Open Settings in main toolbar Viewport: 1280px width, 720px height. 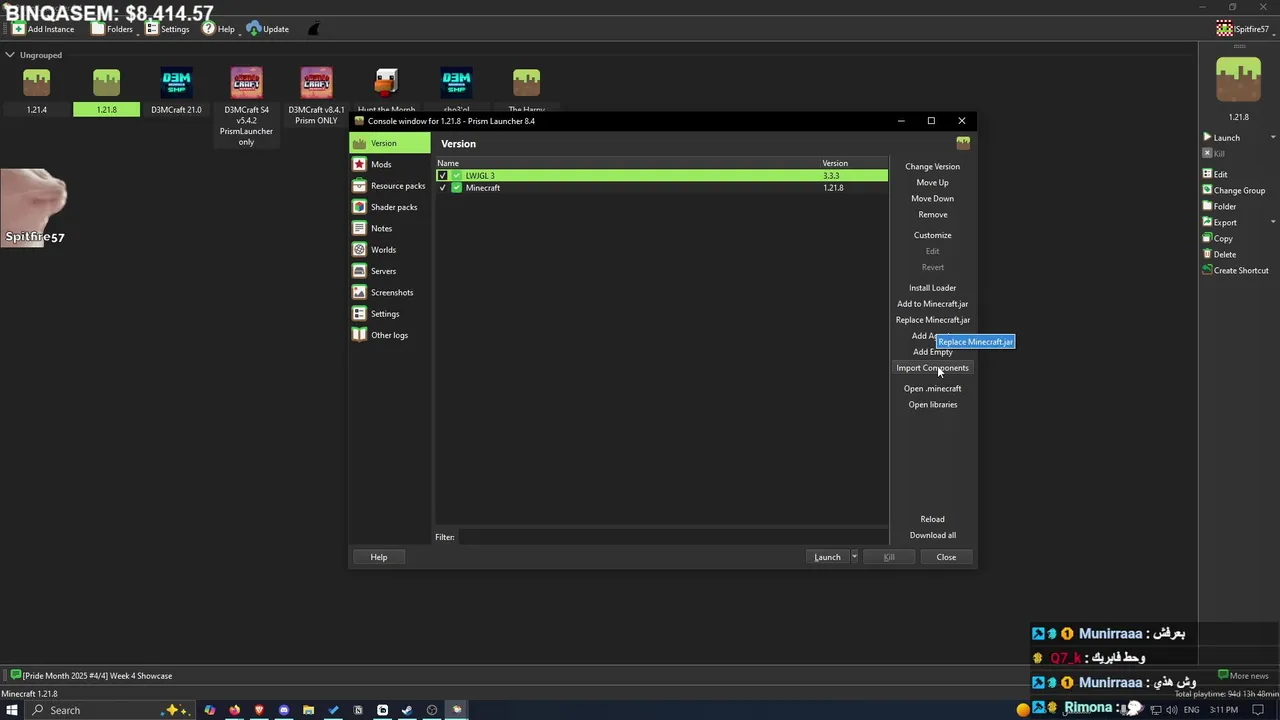(168, 29)
